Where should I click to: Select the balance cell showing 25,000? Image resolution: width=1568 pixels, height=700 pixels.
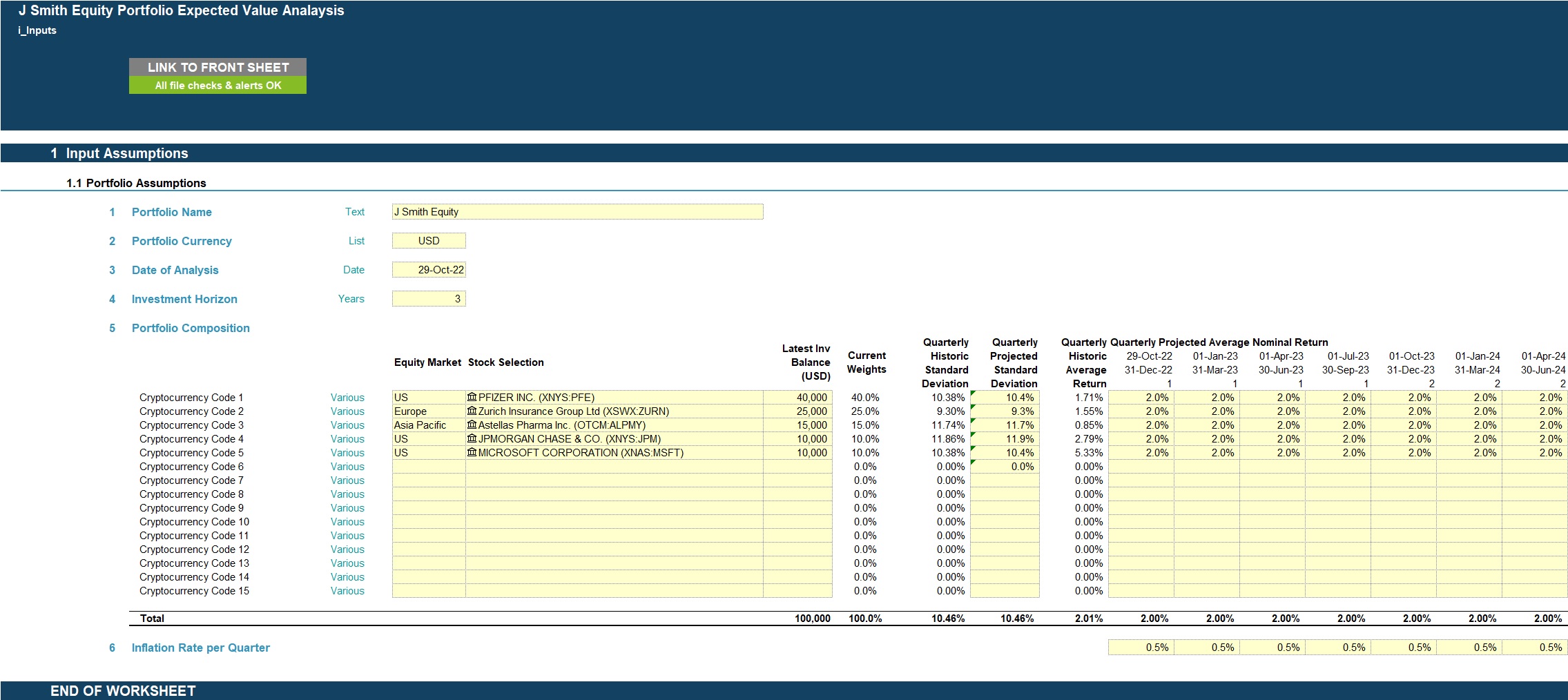coord(797,411)
